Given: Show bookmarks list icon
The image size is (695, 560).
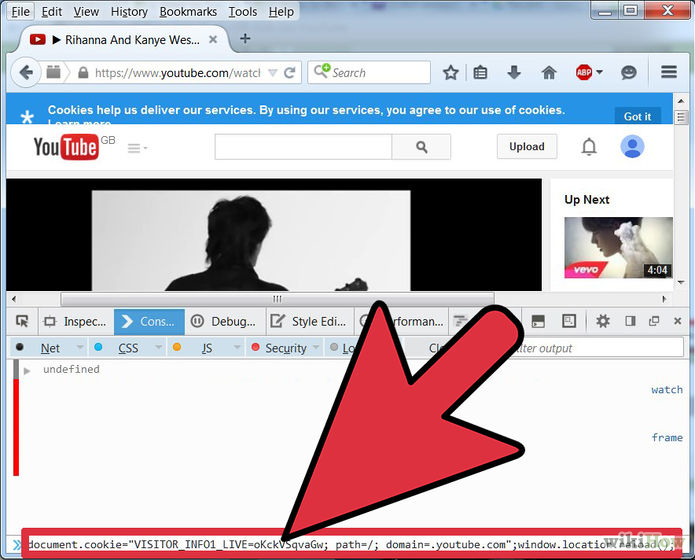Looking at the screenshot, I should pos(480,72).
